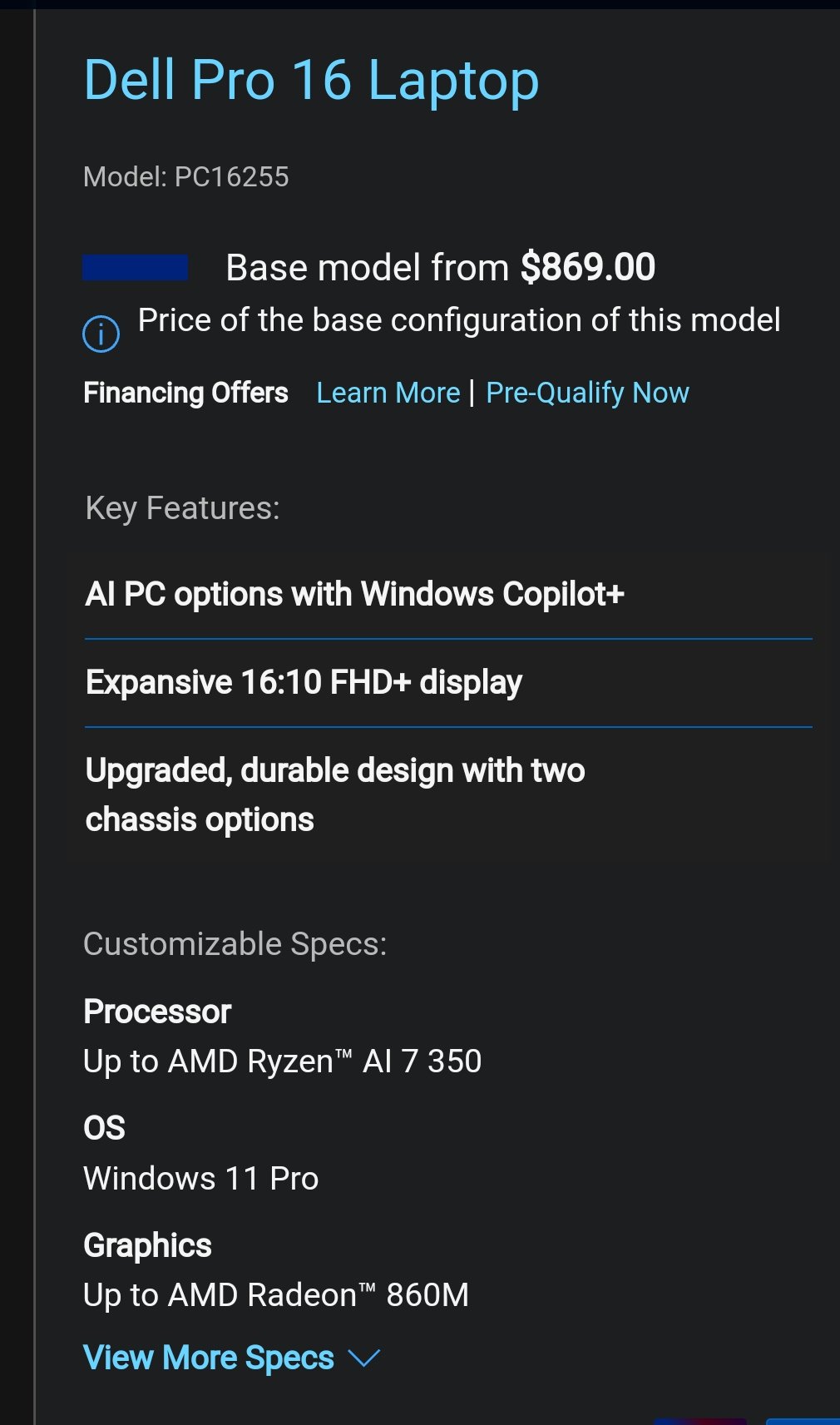This screenshot has height=1425, width=840.
Task: Click the bright blue button at the bottom edge
Action: [803, 1422]
